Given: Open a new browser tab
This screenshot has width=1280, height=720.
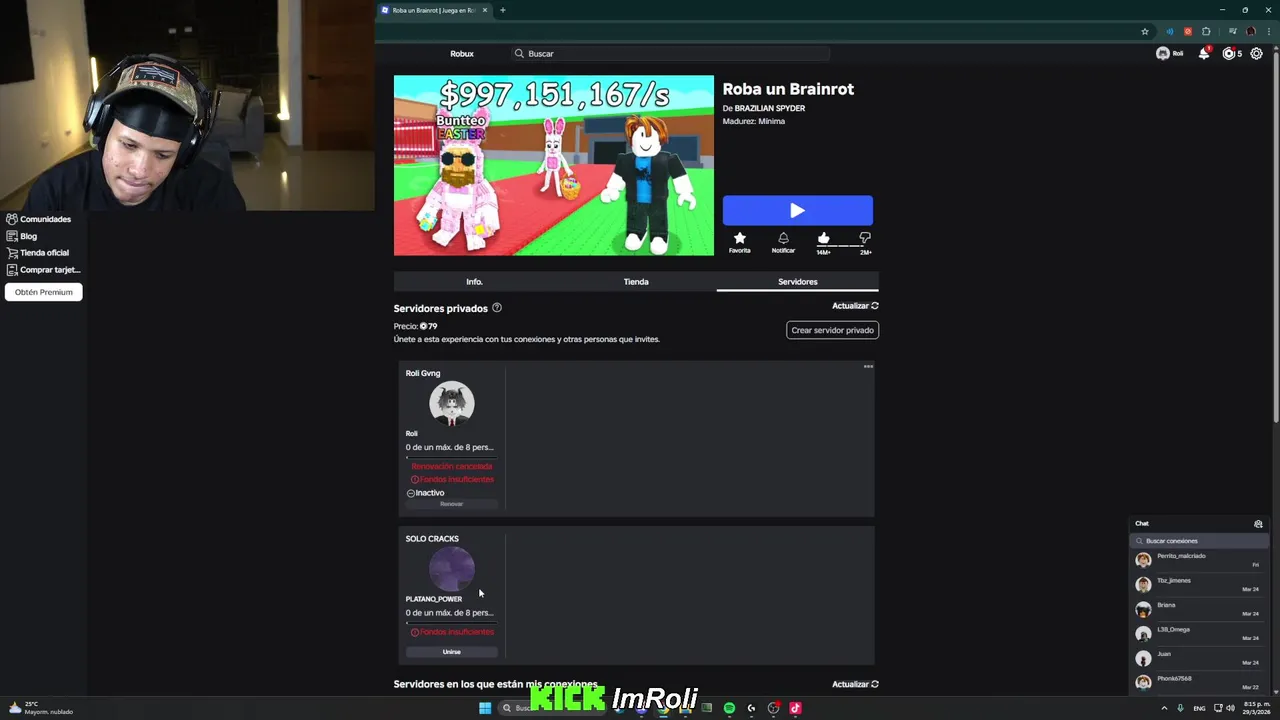Looking at the screenshot, I should click(503, 10).
